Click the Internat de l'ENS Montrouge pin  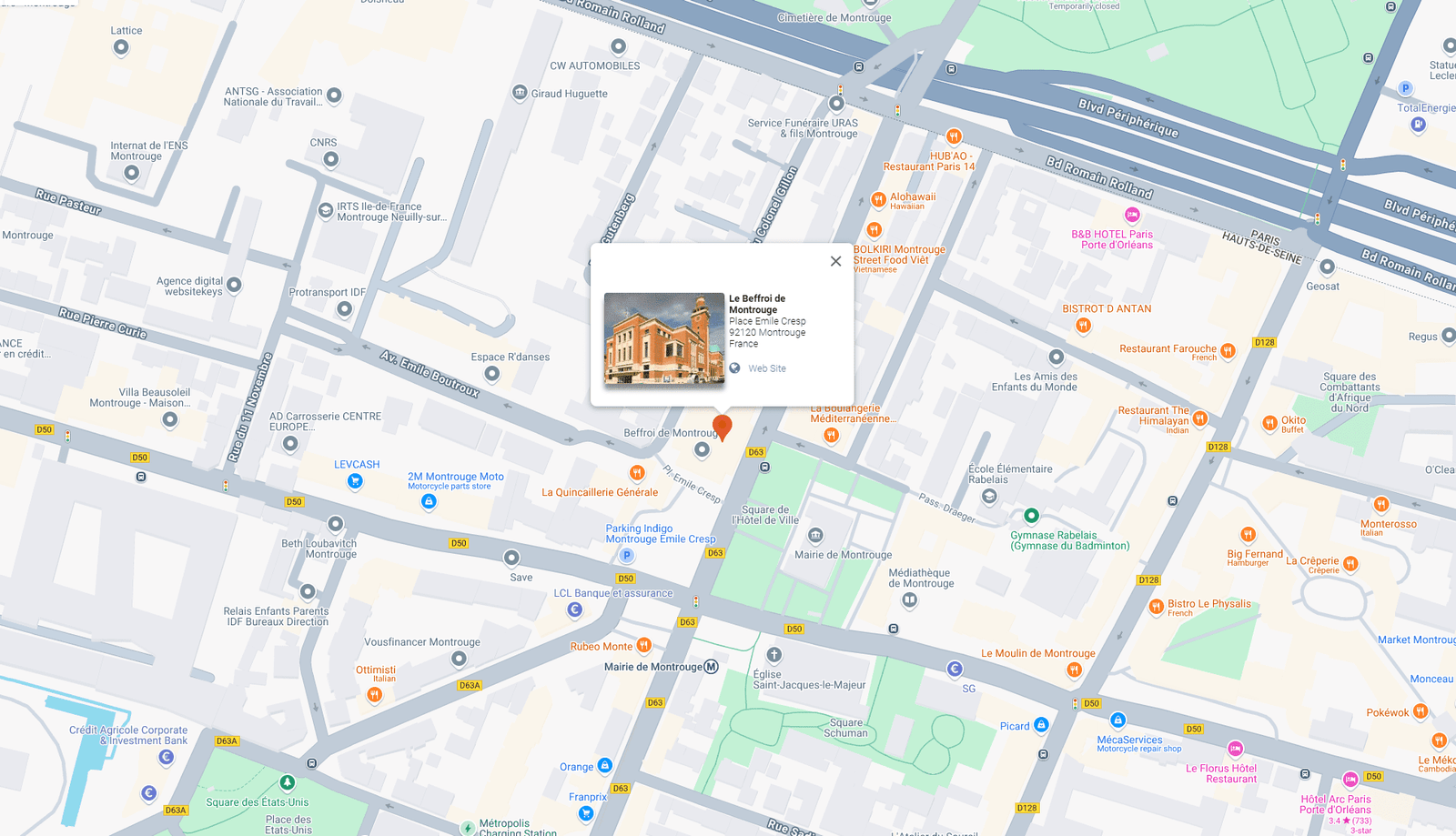[x=132, y=172]
